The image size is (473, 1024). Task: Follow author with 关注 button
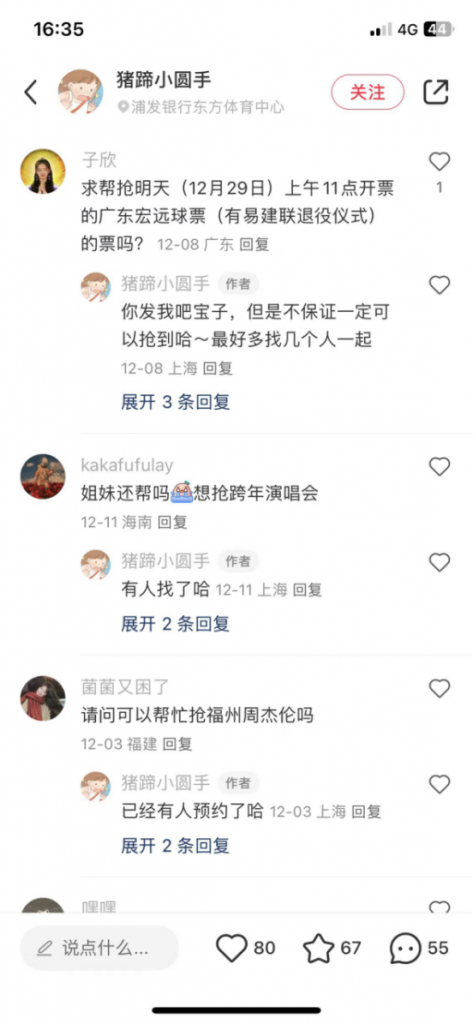pos(368,92)
